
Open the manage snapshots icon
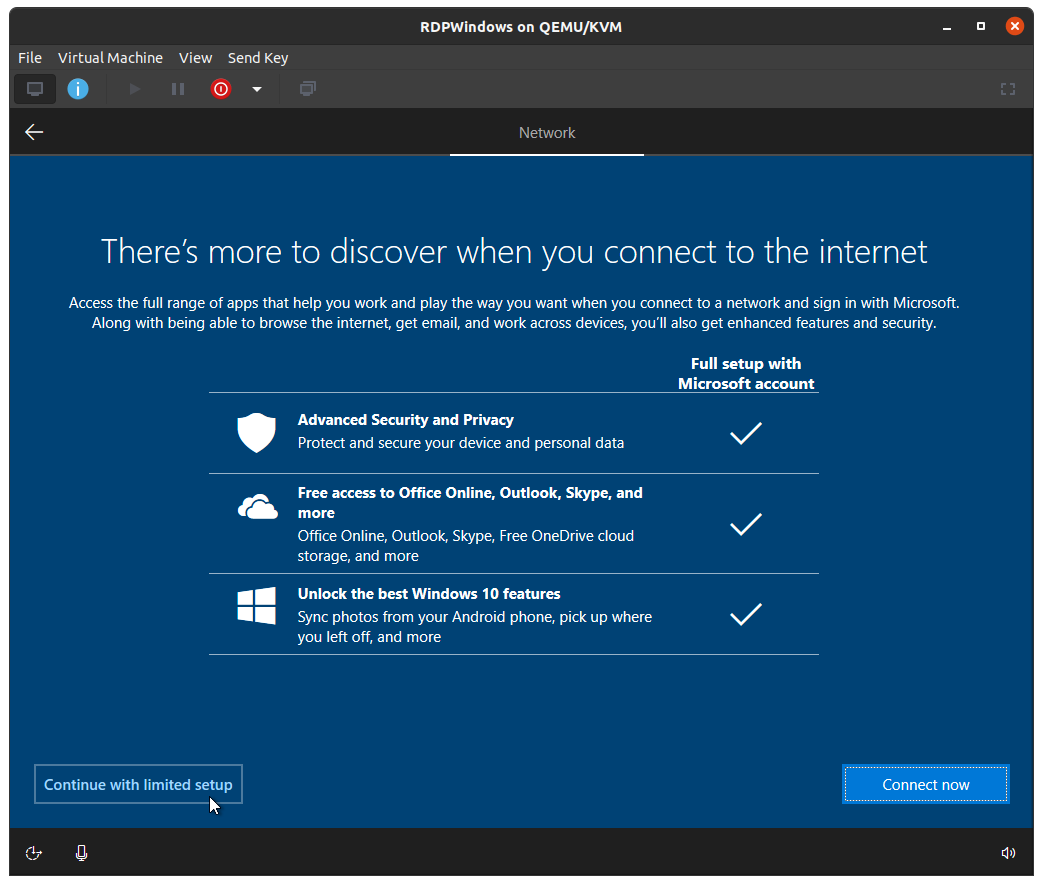click(308, 89)
